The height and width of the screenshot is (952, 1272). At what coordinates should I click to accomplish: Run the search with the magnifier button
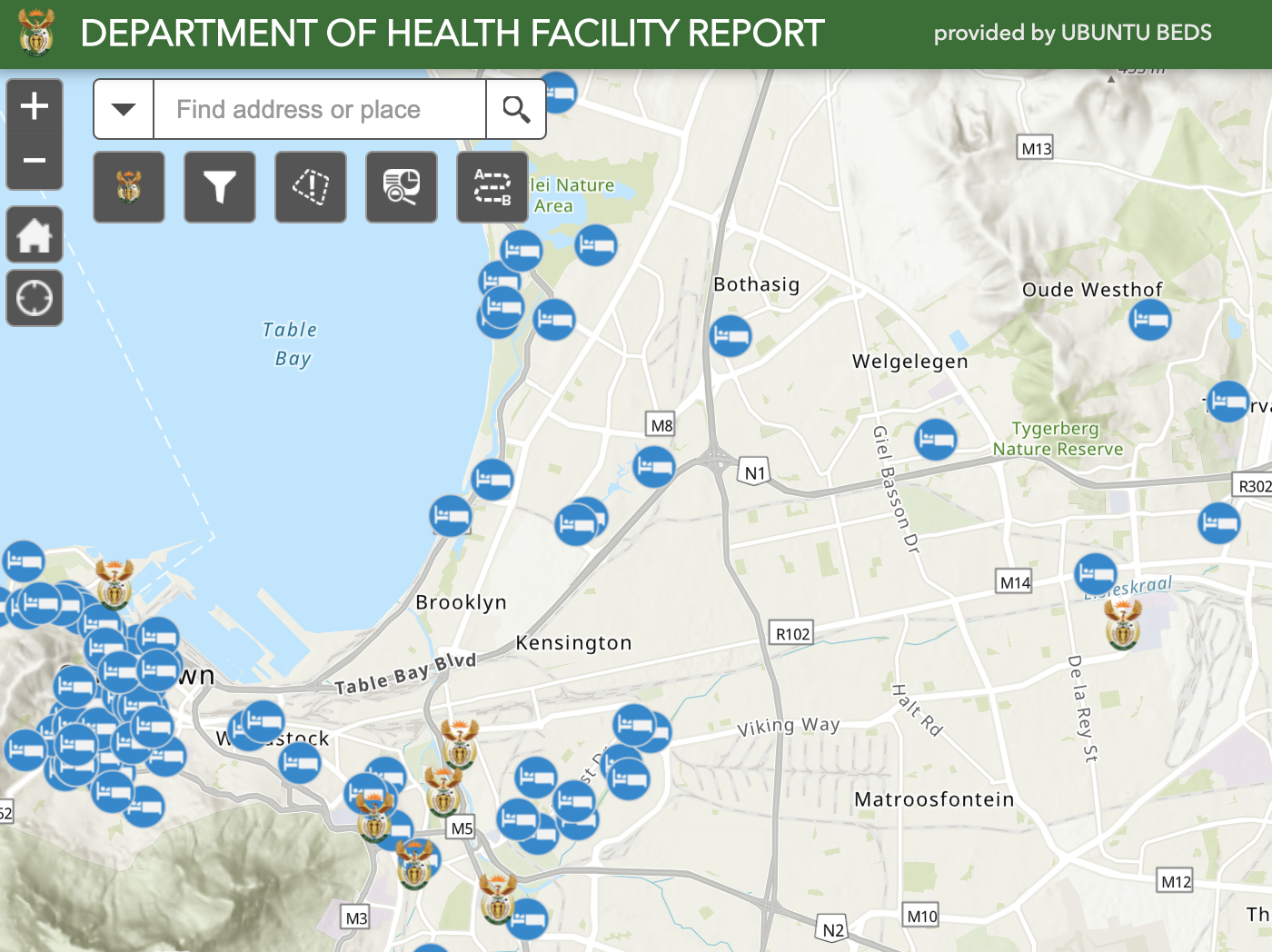(516, 109)
